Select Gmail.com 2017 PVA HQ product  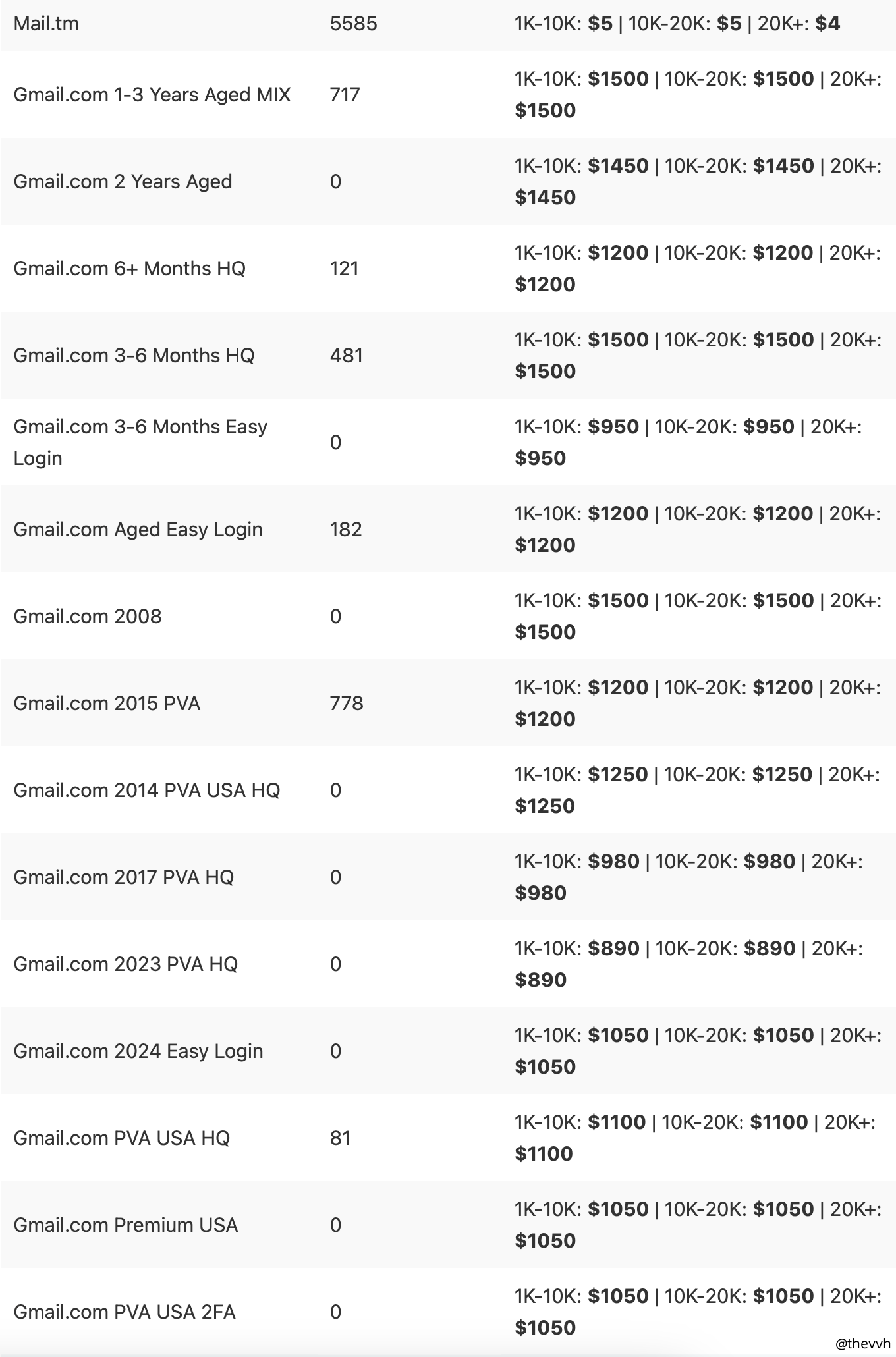pos(123,877)
